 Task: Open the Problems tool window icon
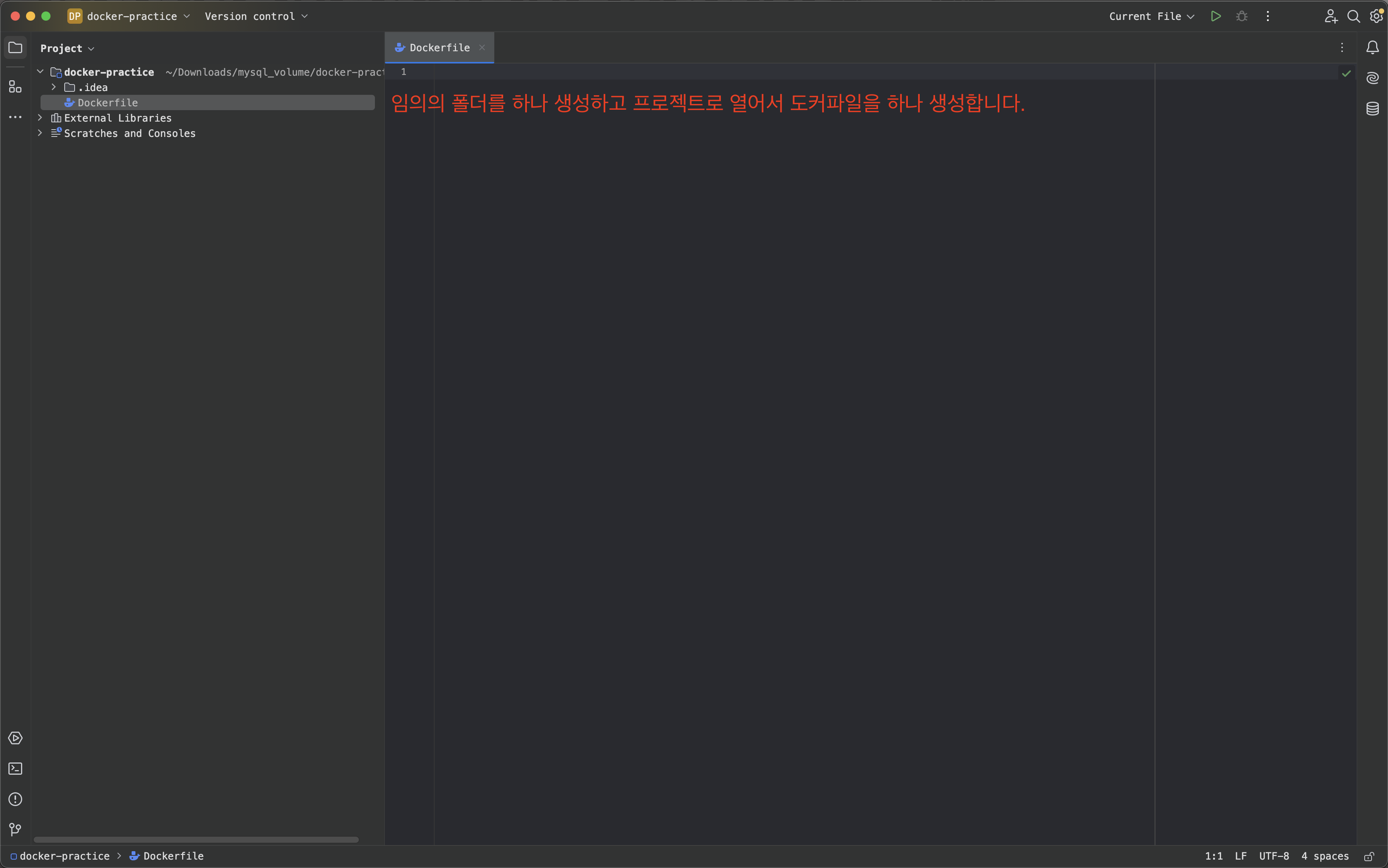coord(16,798)
